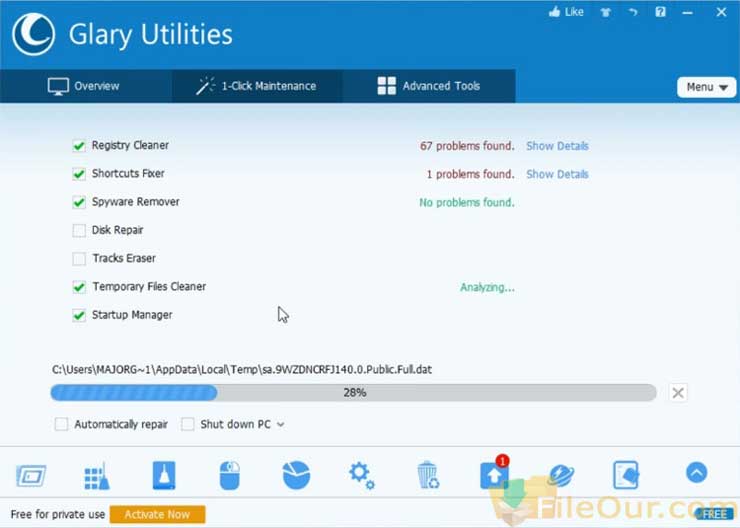Image resolution: width=740 pixels, height=528 pixels.
Task: Cancel the scan with the X button
Action: 678,393
